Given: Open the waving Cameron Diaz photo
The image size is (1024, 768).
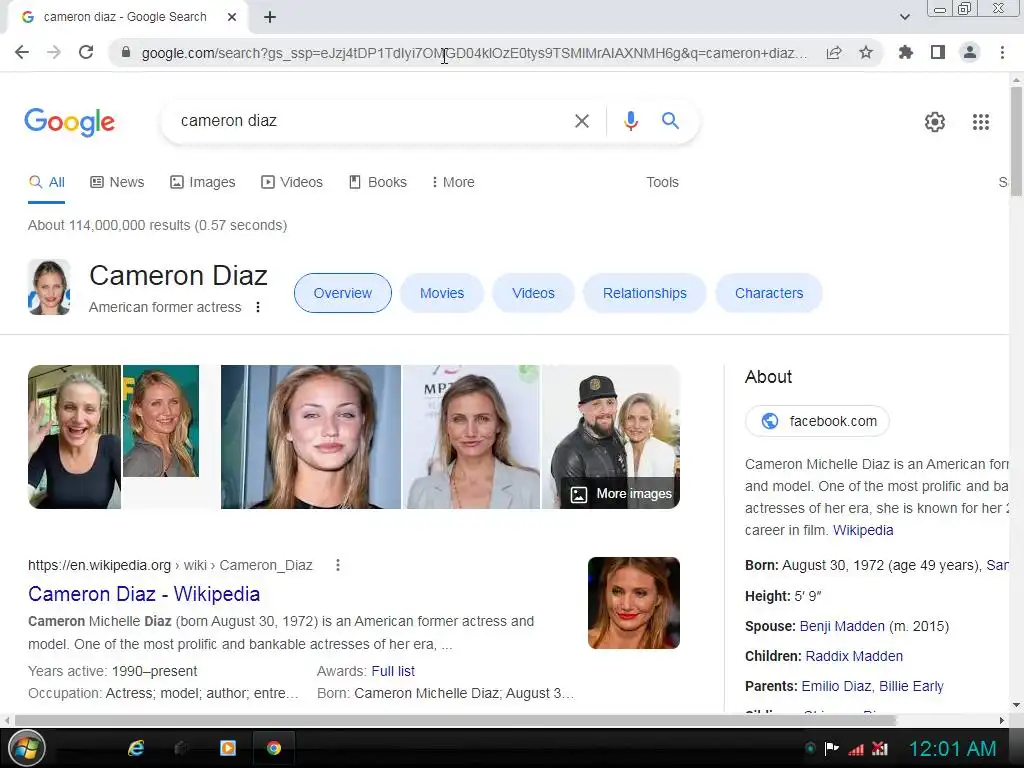Looking at the screenshot, I should point(74,437).
